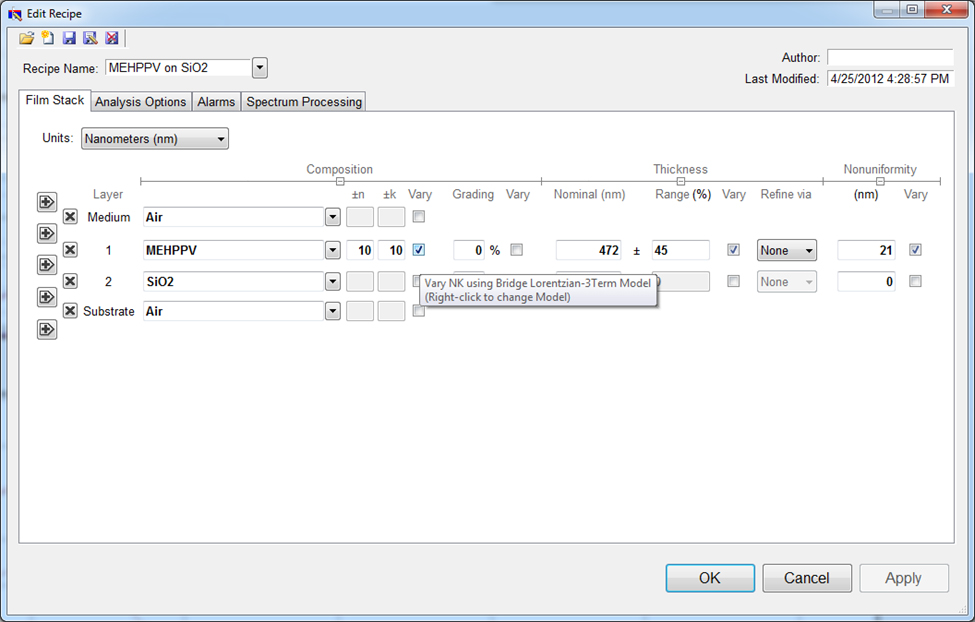Open the Units dropdown showing Nanometers
This screenshot has height=622, width=975.
point(155,139)
